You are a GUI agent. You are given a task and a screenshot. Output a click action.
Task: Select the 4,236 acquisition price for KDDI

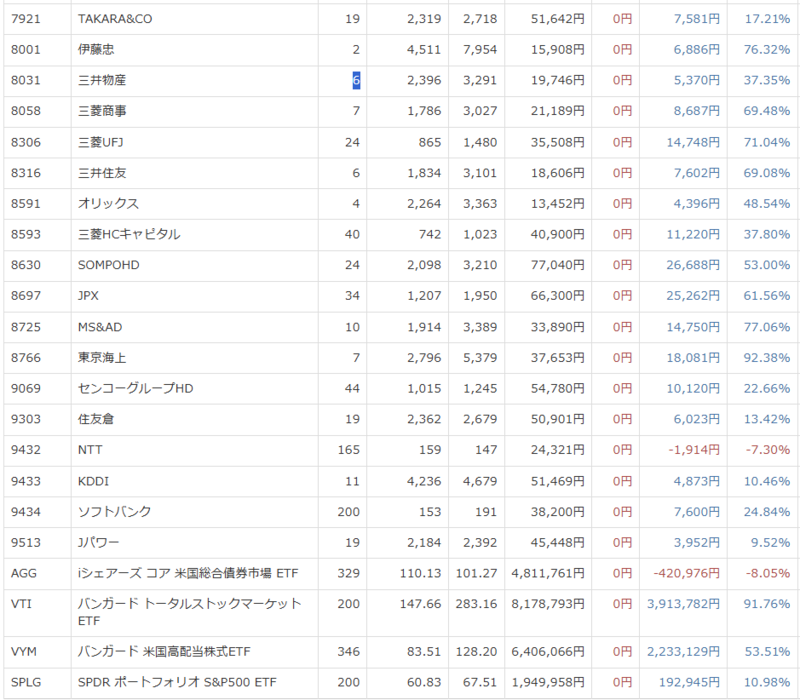(x=423, y=481)
